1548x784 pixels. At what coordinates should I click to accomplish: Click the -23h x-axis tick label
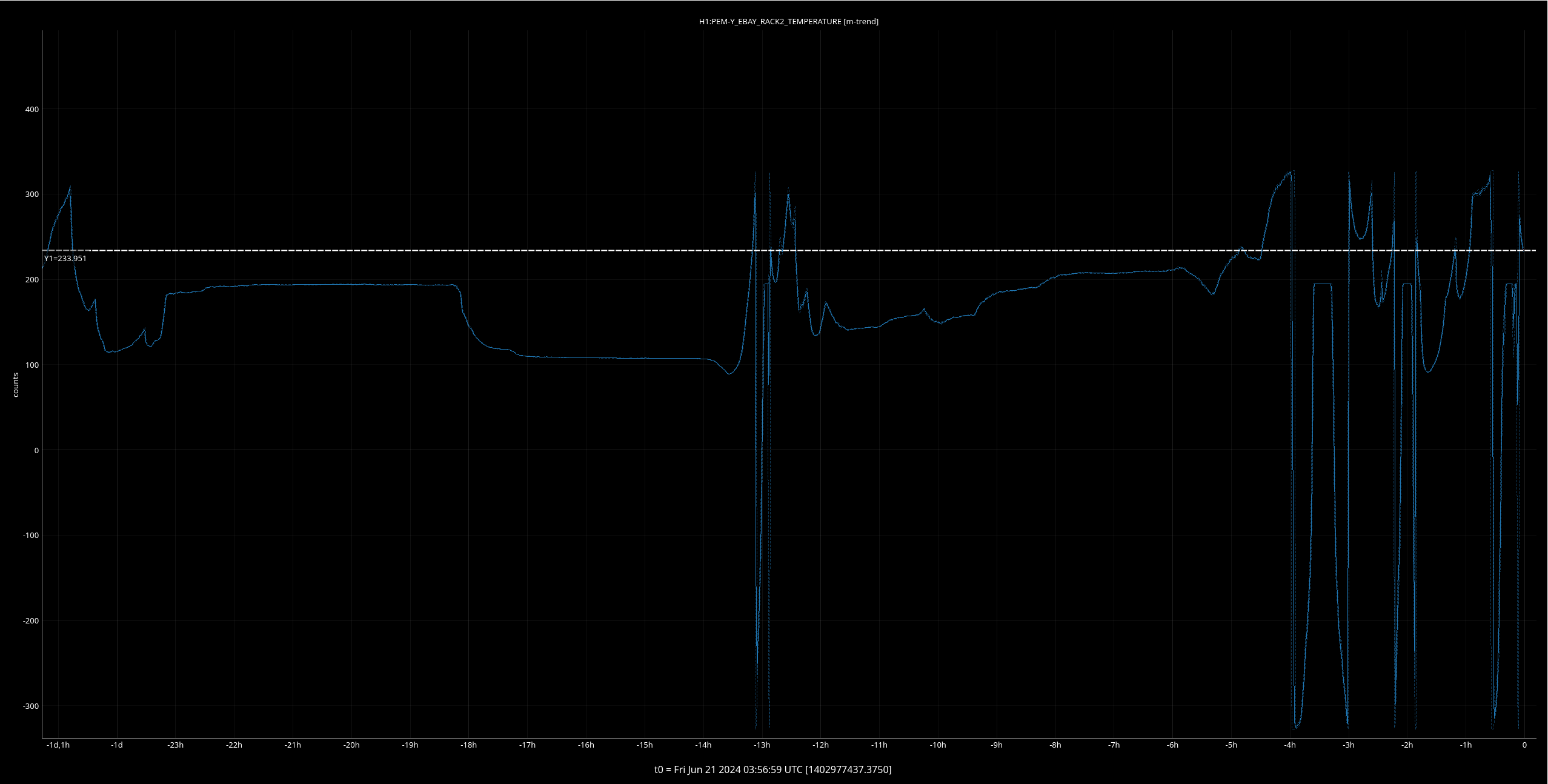click(176, 745)
